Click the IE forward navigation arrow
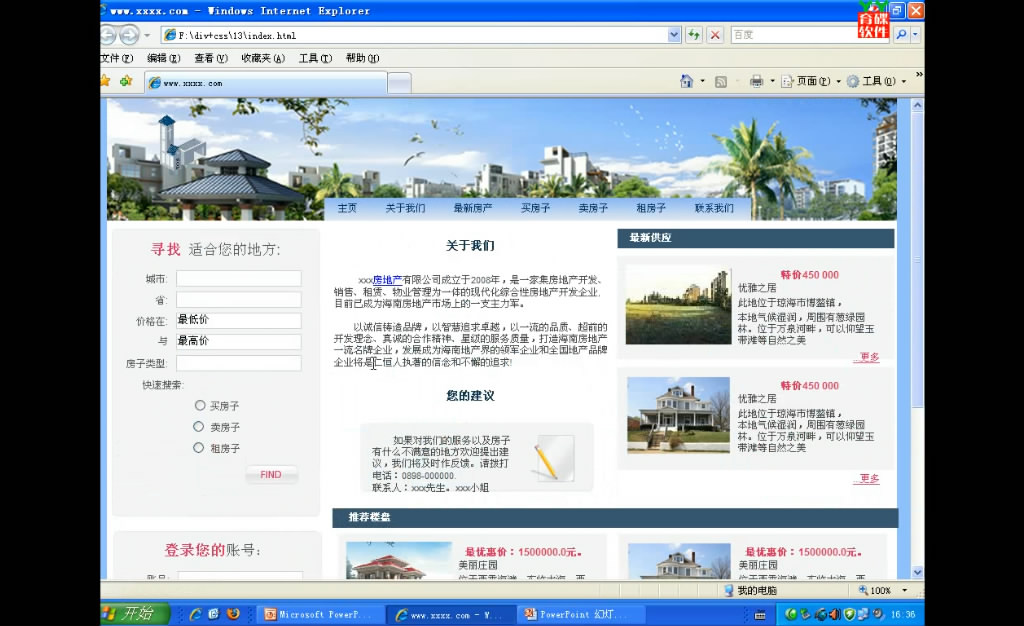The width and height of the screenshot is (1024, 626). coord(129,35)
